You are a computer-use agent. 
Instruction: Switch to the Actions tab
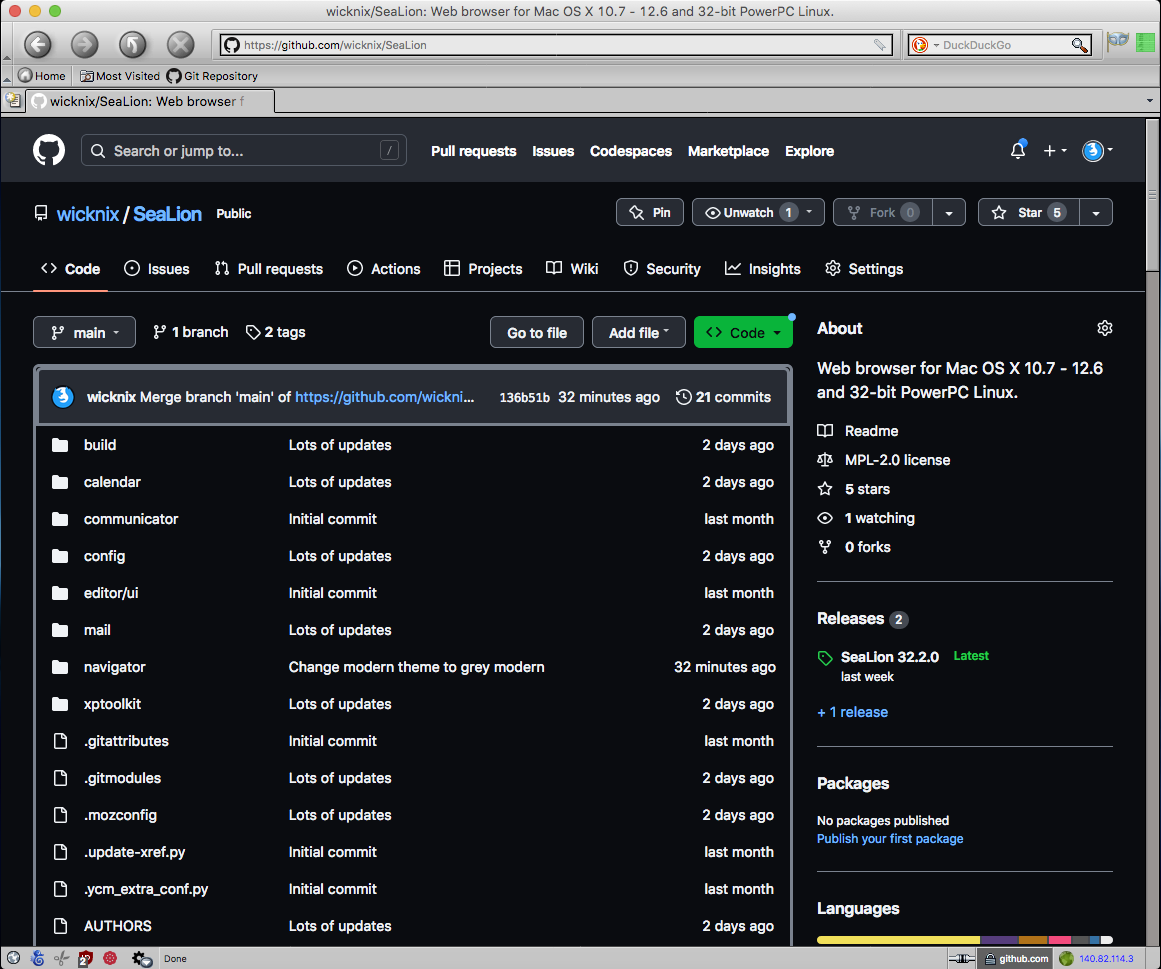tap(384, 269)
